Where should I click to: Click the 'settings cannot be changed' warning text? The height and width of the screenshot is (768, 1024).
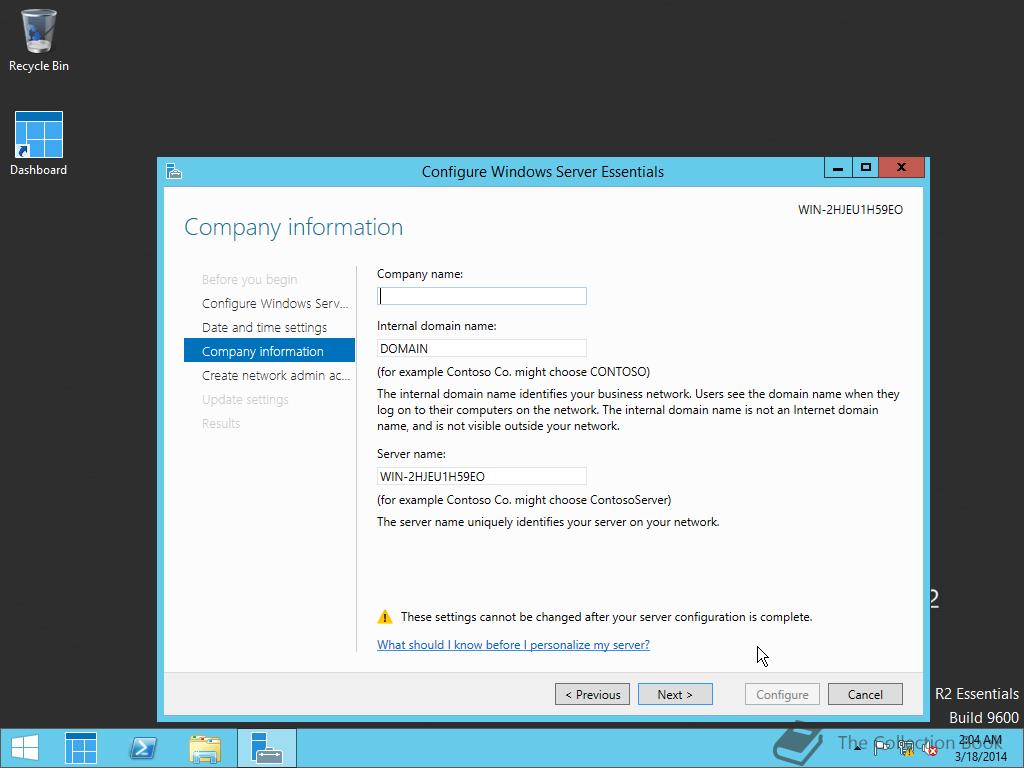pyautogui.click(x=607, y=616)
